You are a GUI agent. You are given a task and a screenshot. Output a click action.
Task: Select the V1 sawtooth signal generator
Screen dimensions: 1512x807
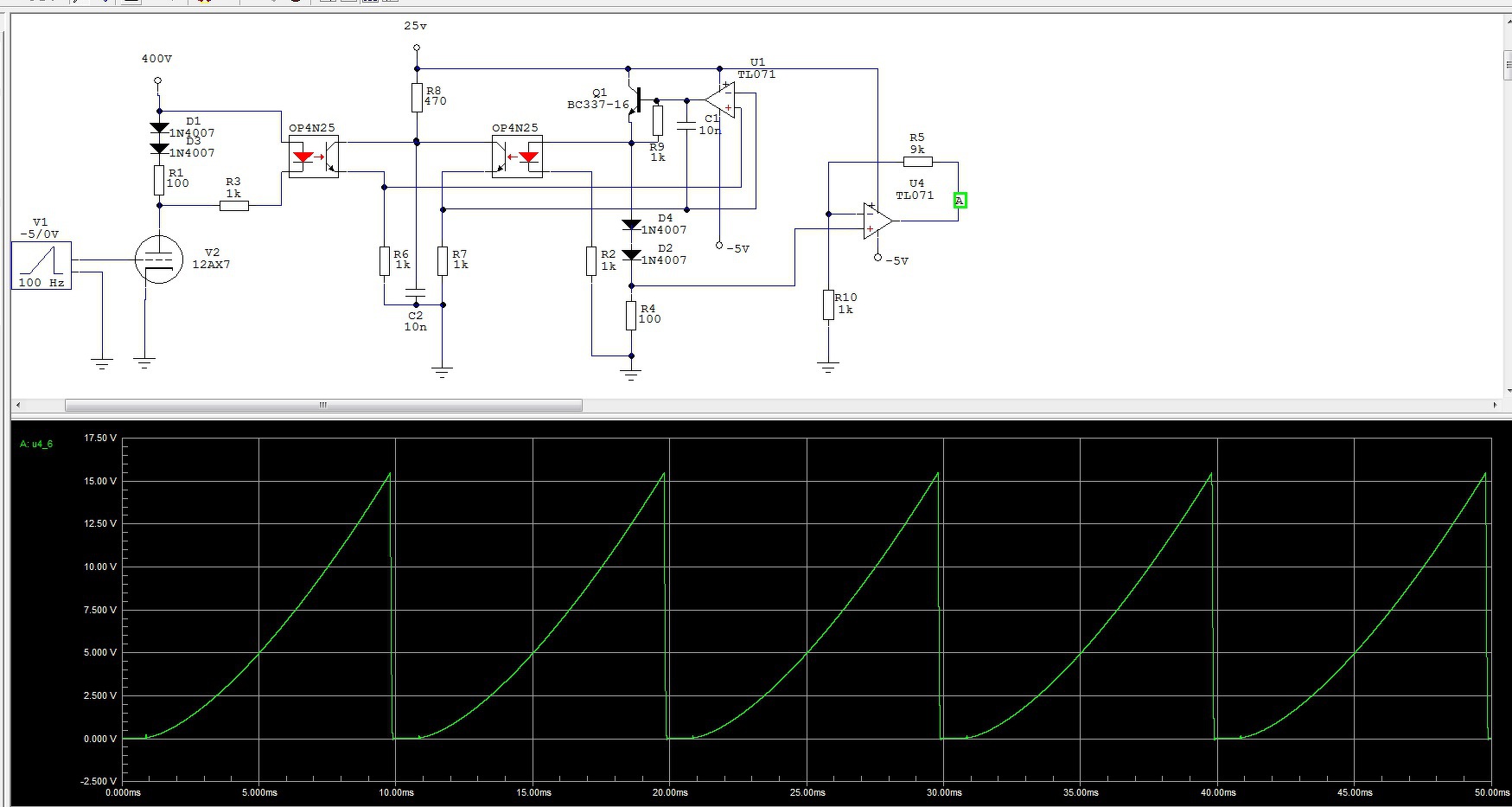point(41,266)
